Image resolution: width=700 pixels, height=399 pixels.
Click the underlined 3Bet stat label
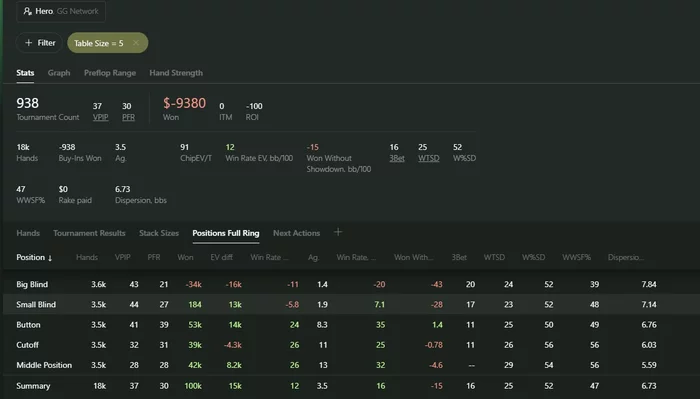coord(397,158)
